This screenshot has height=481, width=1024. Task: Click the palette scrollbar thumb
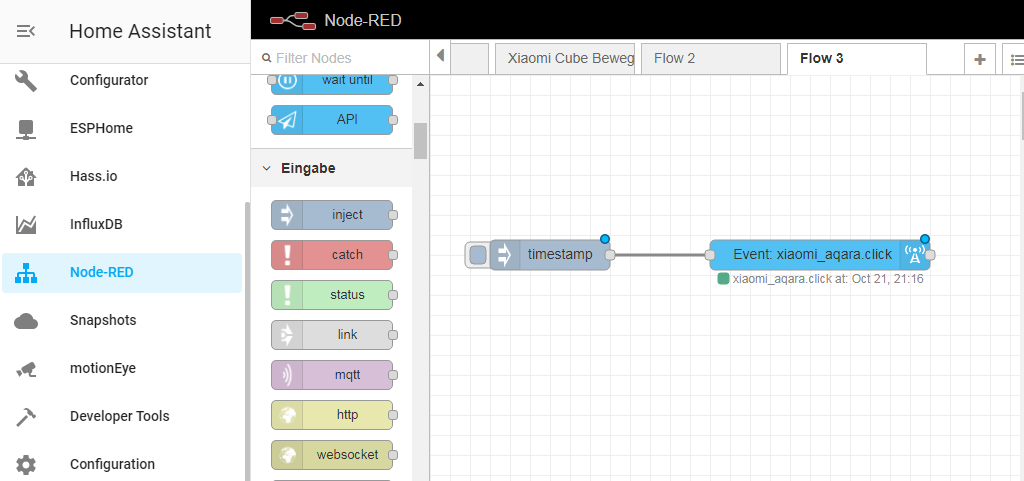(x=421, y=141)
